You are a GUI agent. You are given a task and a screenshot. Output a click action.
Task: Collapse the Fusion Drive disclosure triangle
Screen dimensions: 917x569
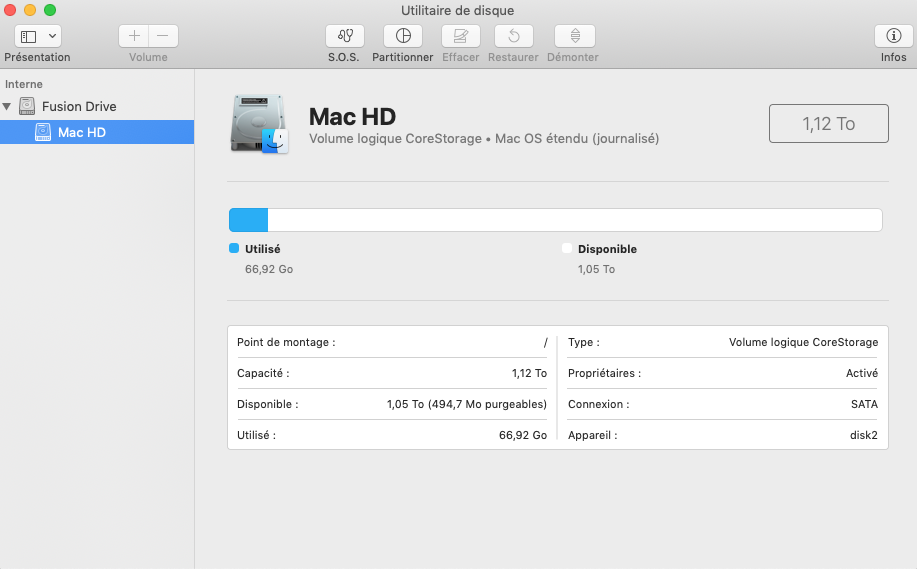(x=8, y=106)
